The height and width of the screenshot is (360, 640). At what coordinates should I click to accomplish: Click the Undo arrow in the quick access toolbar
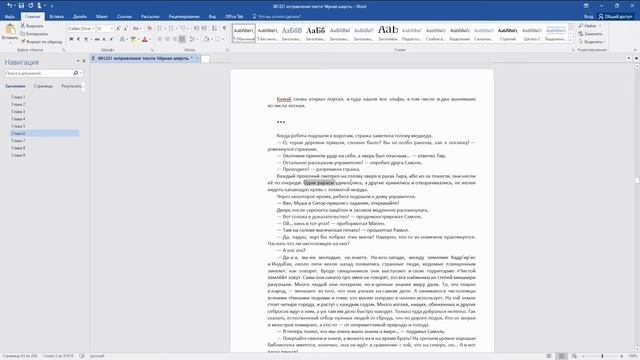[x=9, y=5]
